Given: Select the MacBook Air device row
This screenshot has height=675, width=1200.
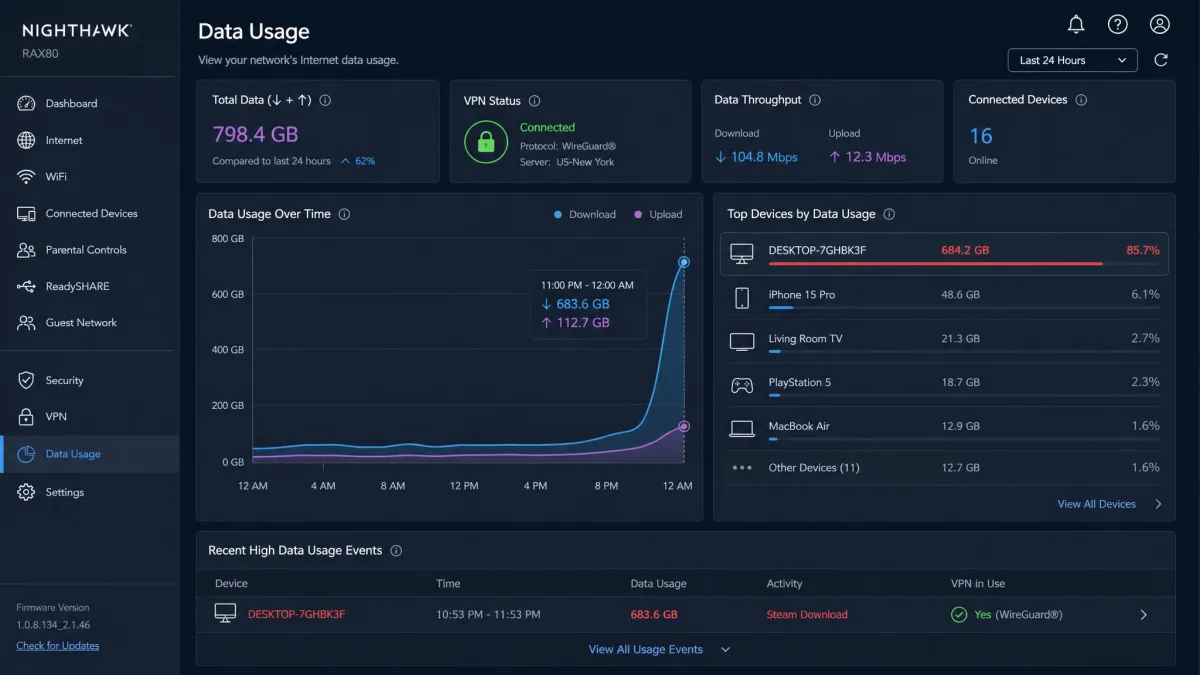Looking at the screenshot, I should tap(944, 429).
